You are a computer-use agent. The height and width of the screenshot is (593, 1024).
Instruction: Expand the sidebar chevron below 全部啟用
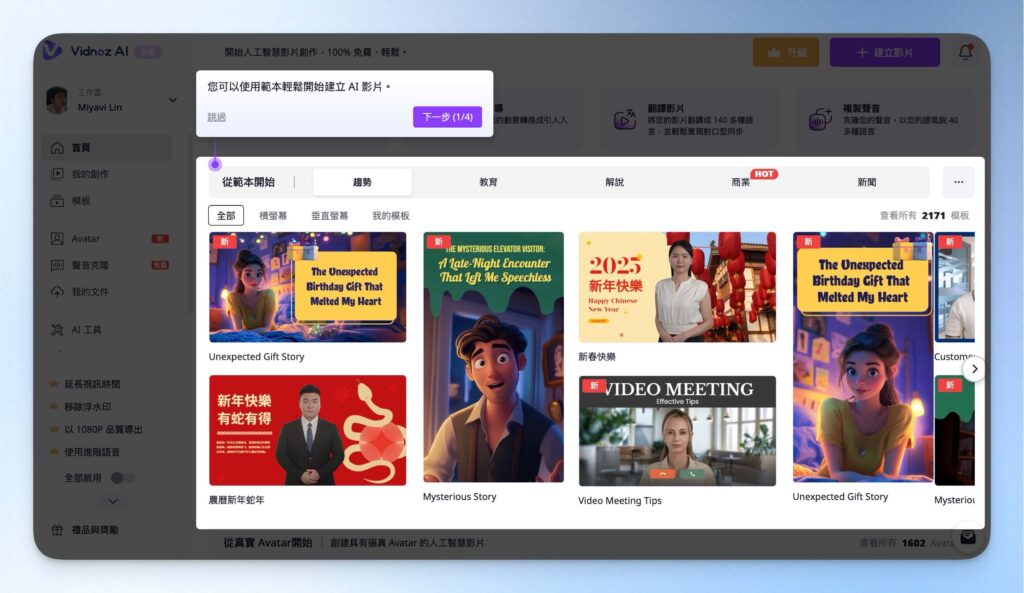pyautogui.click(x=113, y=501)
